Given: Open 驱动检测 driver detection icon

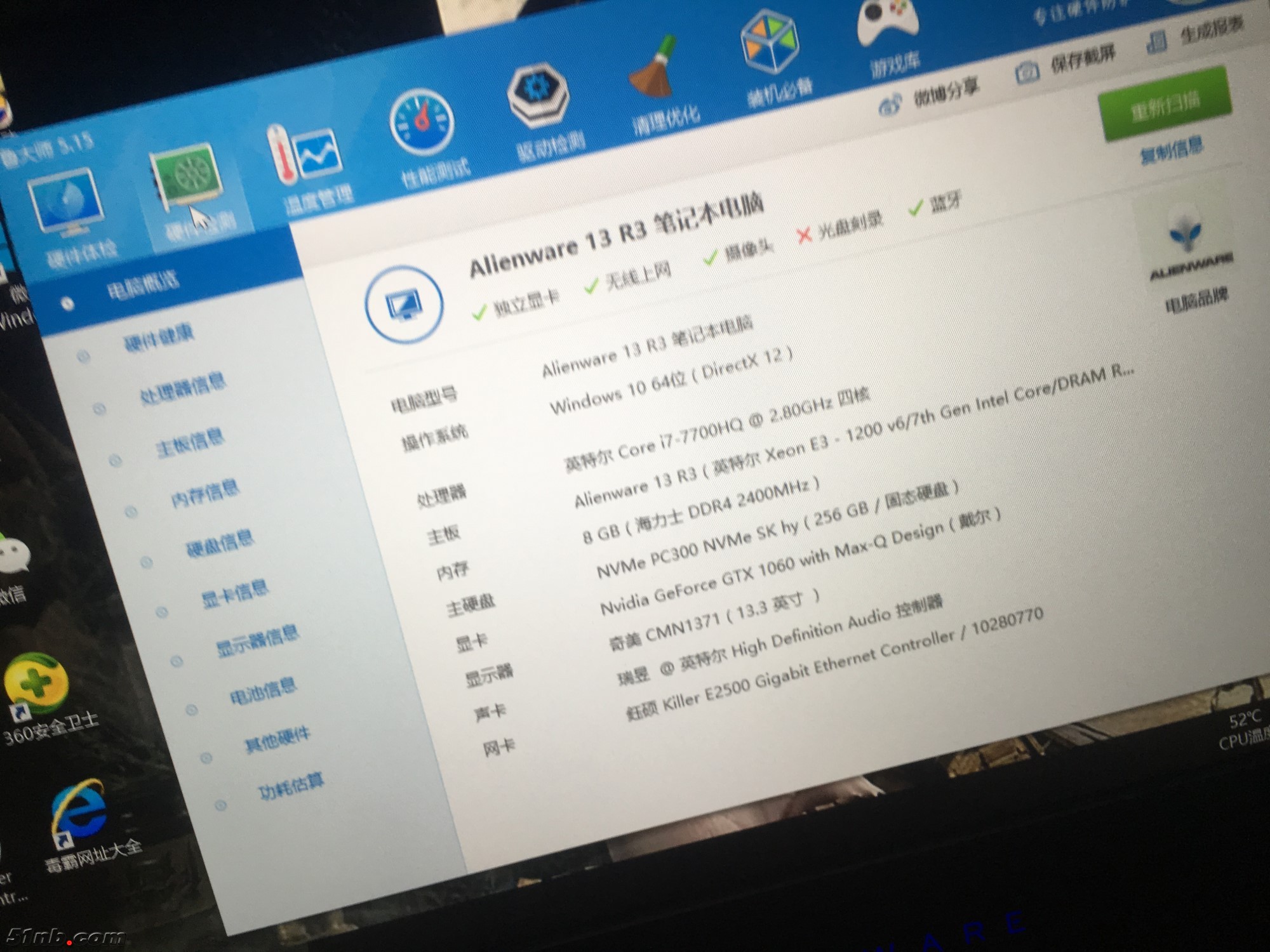Looking at the screenshot, I should pyautogui.click(x=539, y=96).
